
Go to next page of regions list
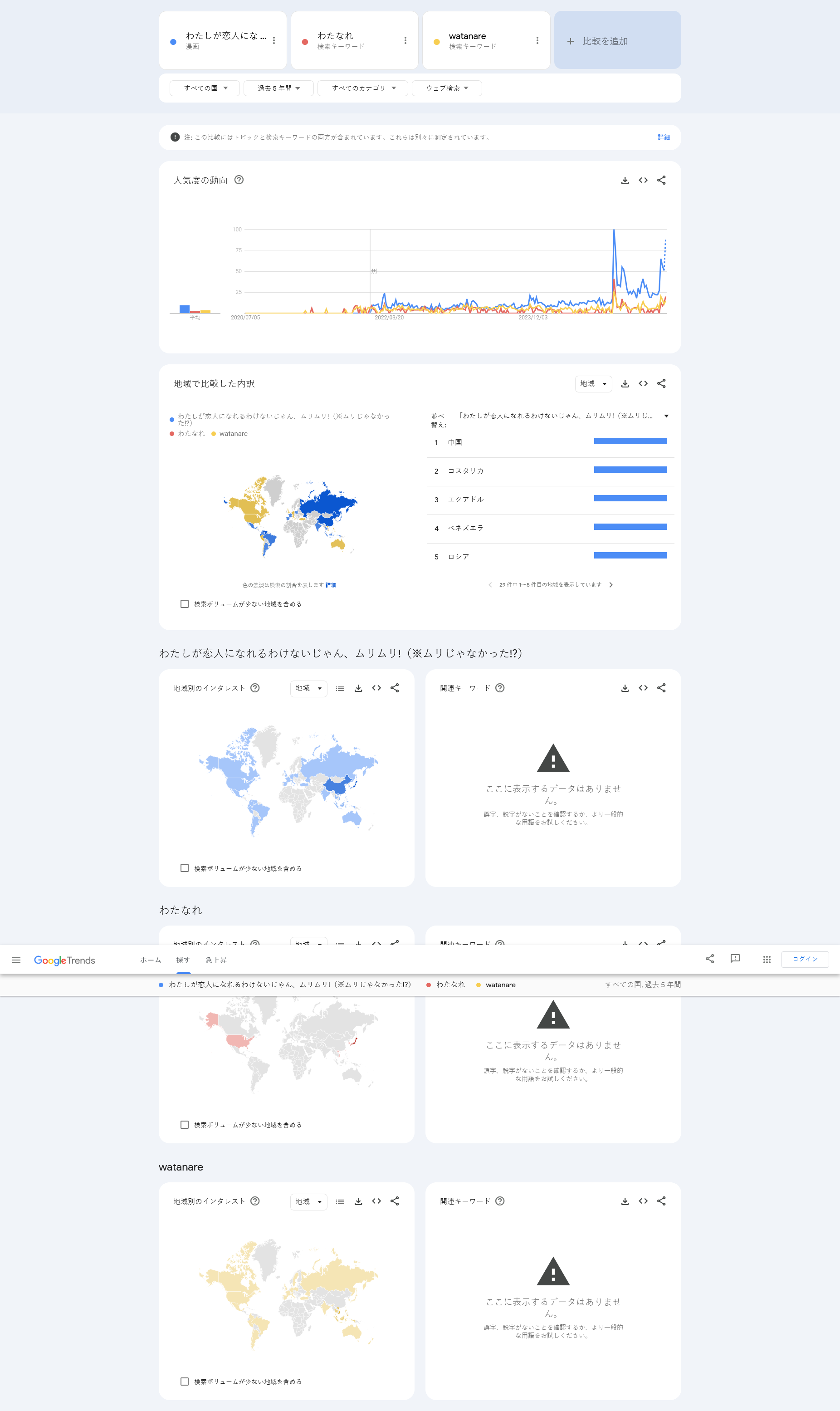[611, 585]
